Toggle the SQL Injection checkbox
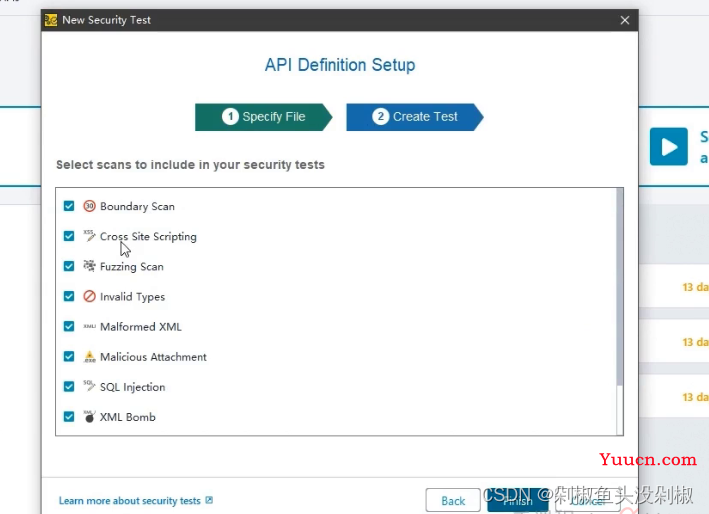This screenshot has height=514, width=709. click(69, 386)
